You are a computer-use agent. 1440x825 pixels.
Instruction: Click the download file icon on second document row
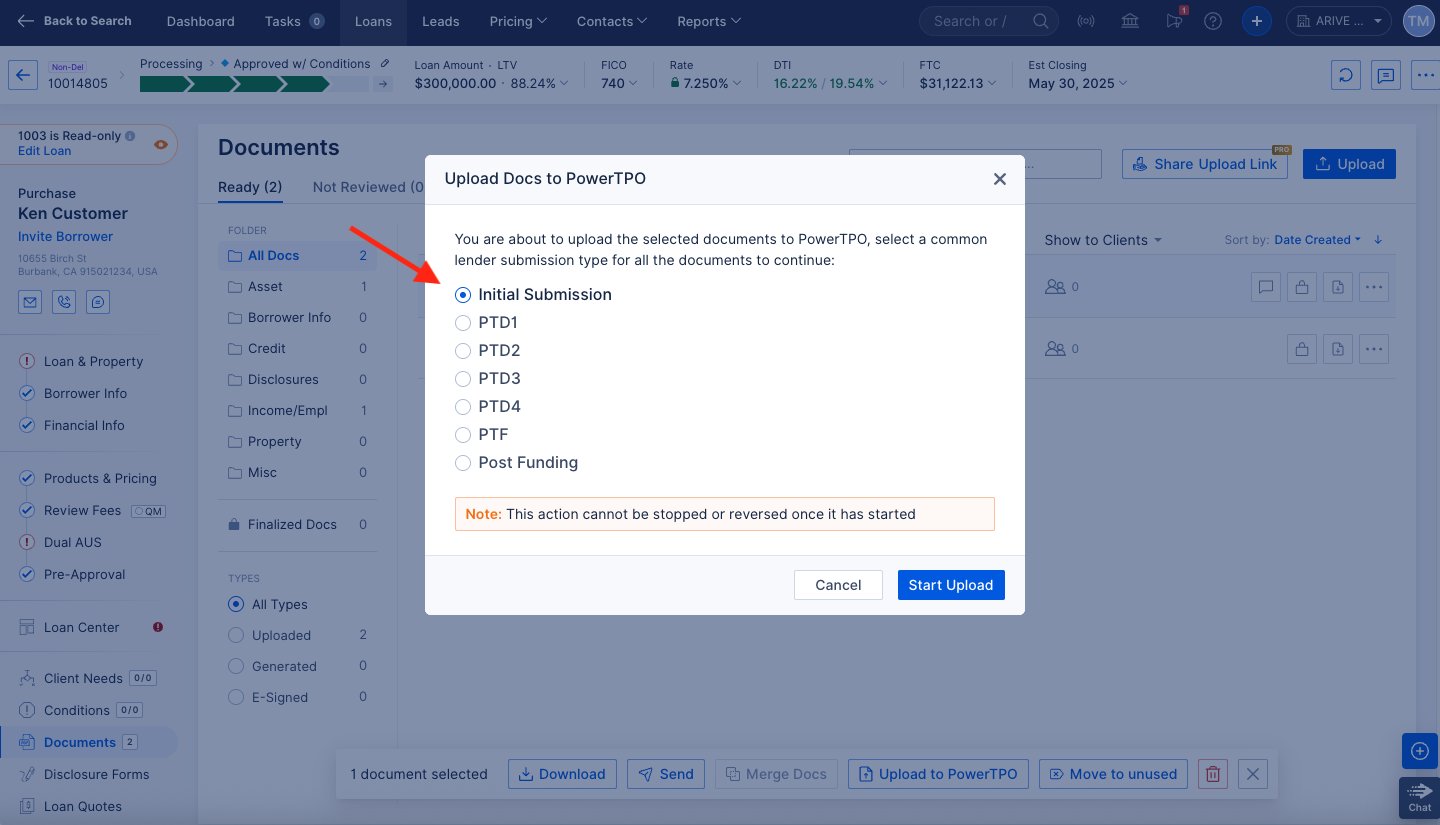coord(1338,349)
